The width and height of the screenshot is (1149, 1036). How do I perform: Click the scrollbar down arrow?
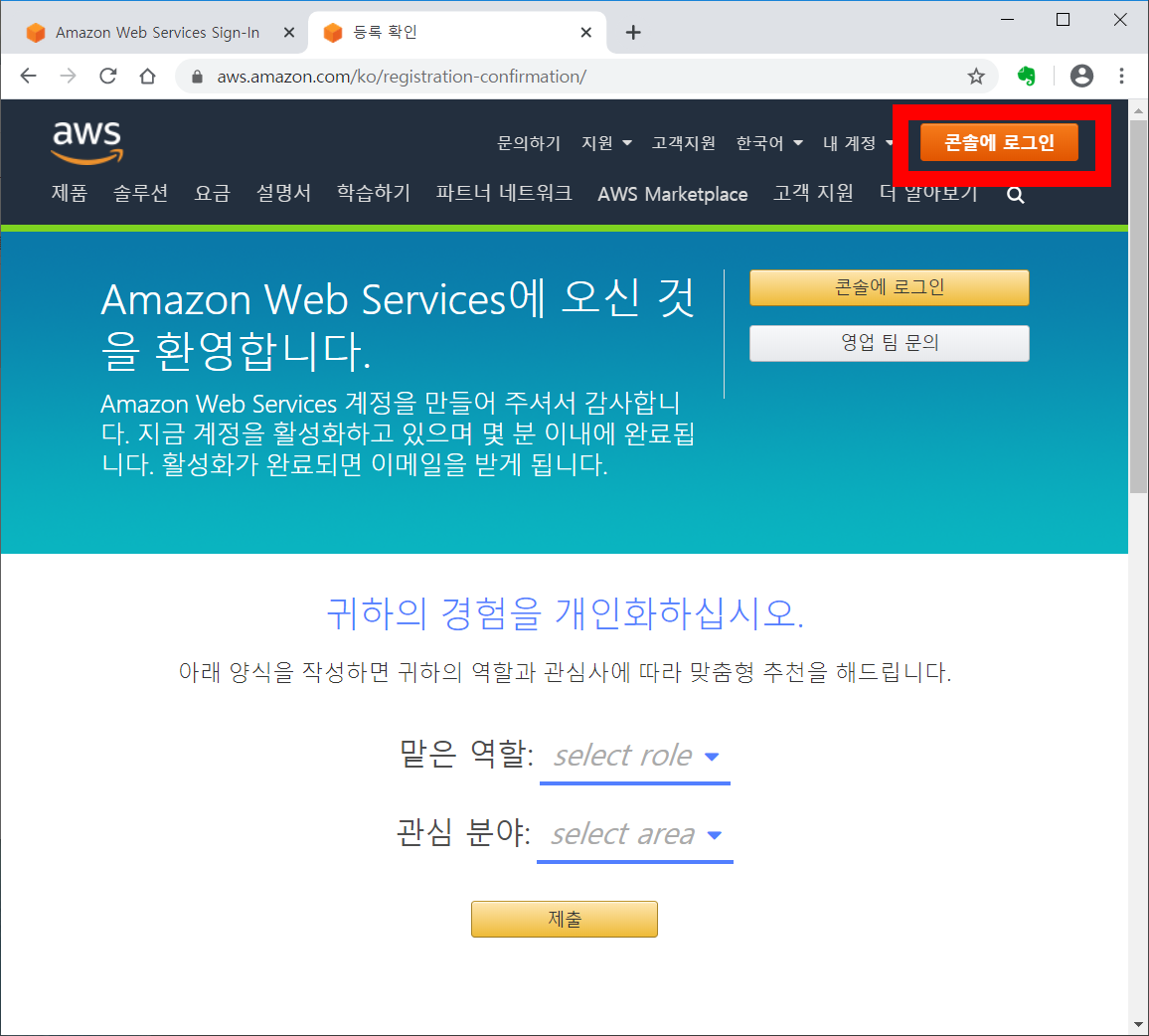click(1138, 1024)
